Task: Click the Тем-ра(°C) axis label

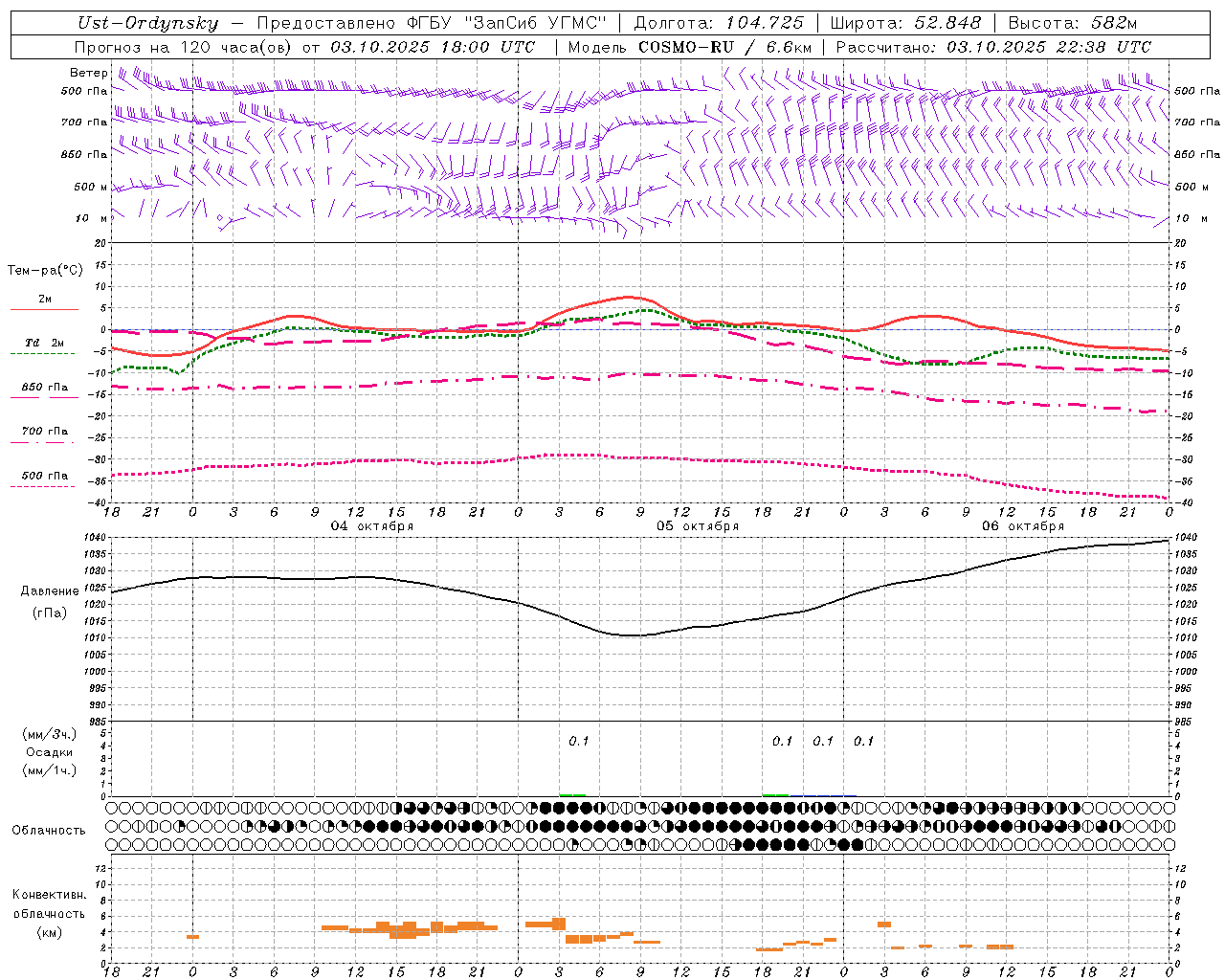Action: [45, 271]
